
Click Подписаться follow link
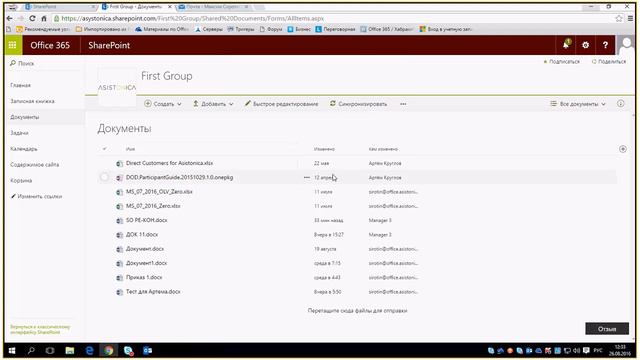pos(561,62)
